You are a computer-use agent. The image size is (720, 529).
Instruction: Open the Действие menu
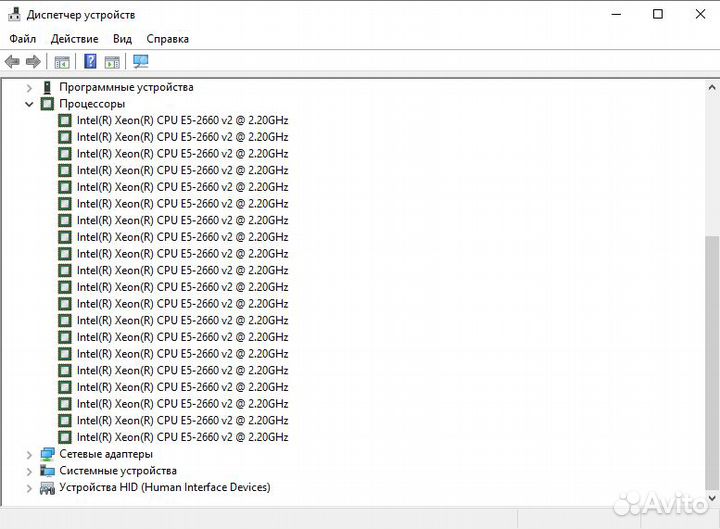74,39
